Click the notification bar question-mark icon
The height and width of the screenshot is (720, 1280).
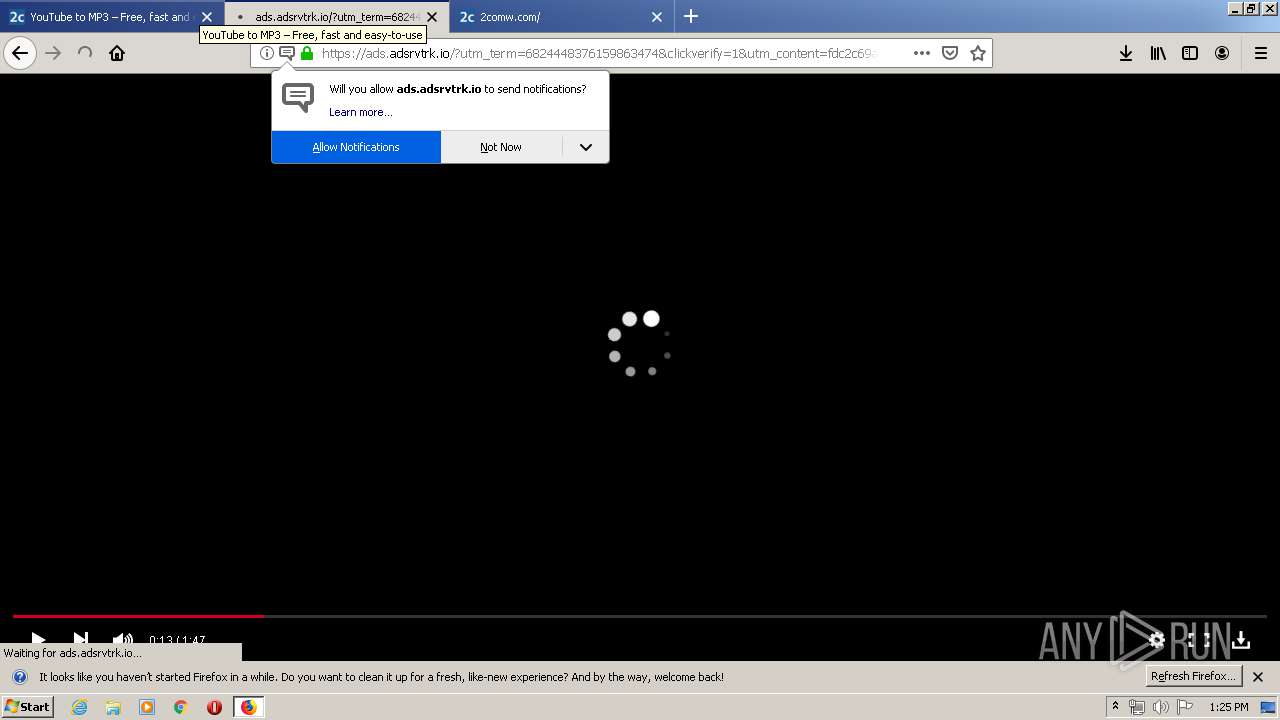[19, 677]
